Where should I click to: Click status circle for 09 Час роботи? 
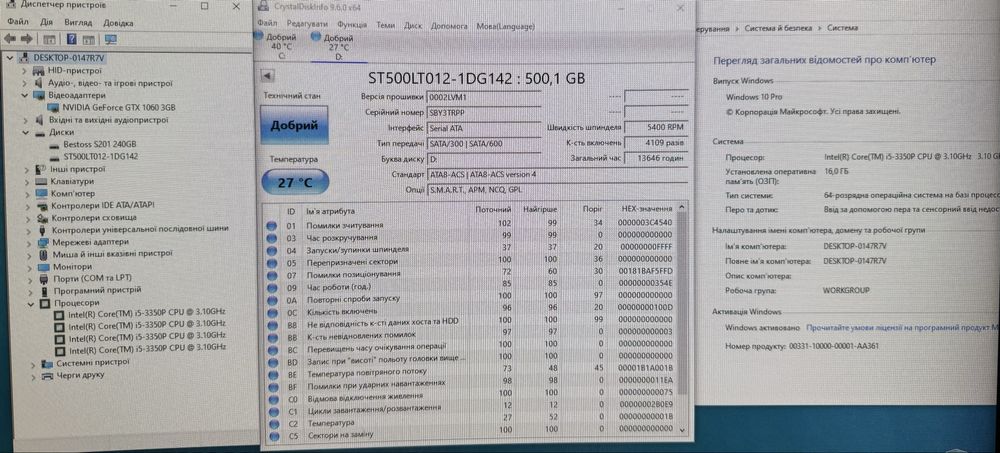[x=273, y=286]
